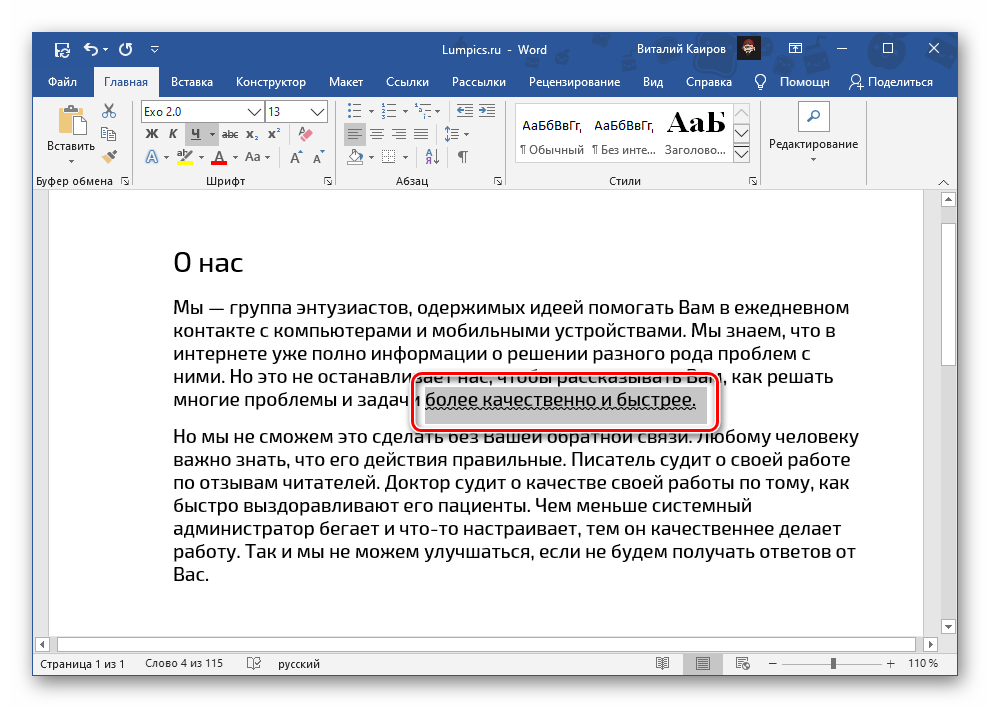Copy the selection icon
This screenshot has width=990, height=708.
[x=109, y=134]
